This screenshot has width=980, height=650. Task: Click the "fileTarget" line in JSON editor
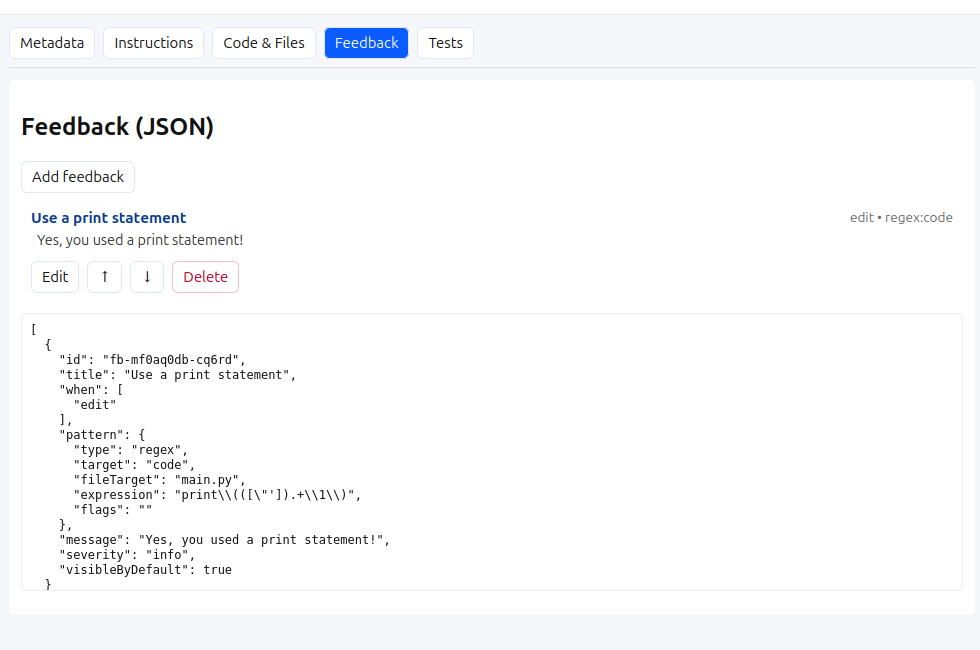coord(160,480)
